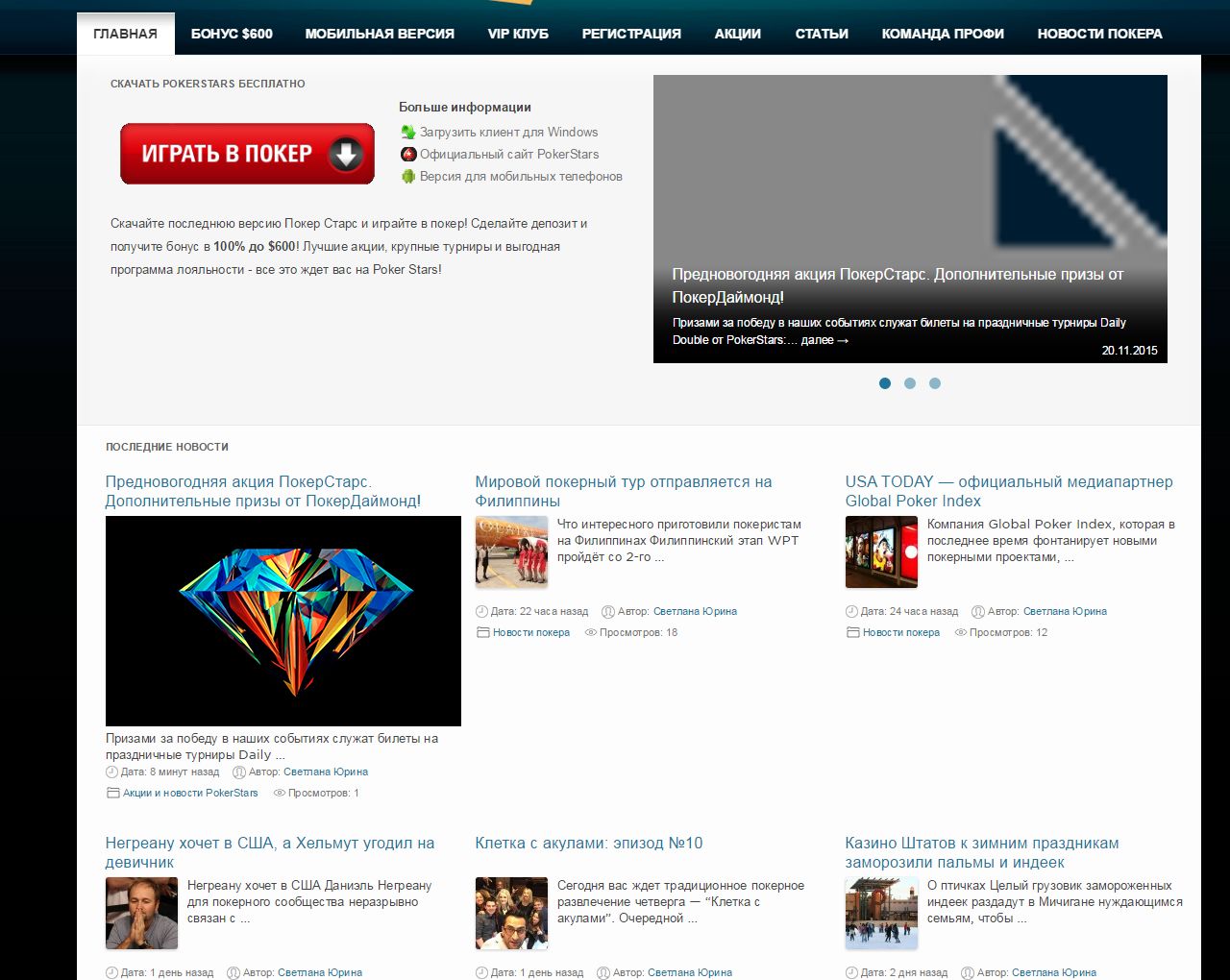Image resolution: width=1230 pixels, height=980 pixels.
Task: Select VIP КЛУБ menu item
Action: [518, 34]
